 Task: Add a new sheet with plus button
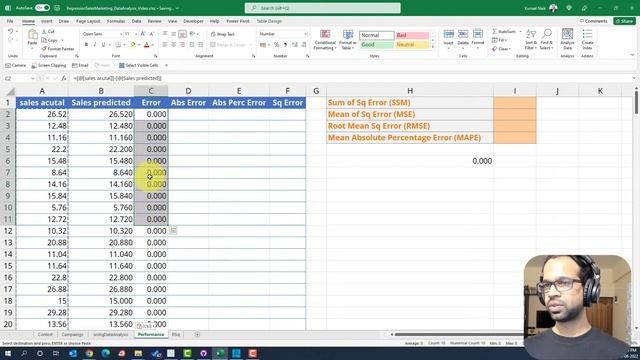(197, 334)
